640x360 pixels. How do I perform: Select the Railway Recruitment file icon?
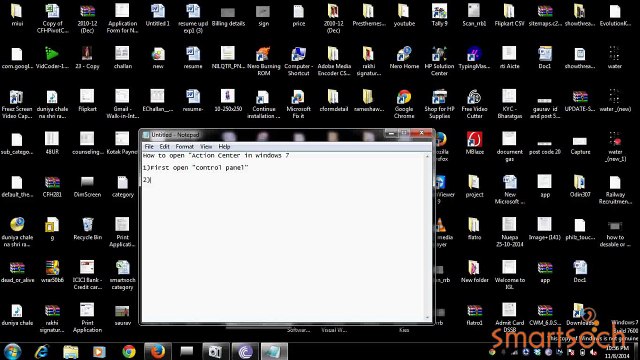pos(615,190)
